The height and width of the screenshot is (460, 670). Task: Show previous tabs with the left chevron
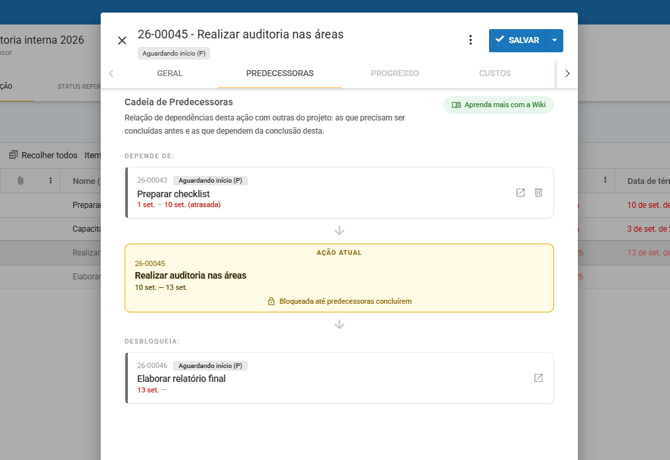click(x=111, y=73)
